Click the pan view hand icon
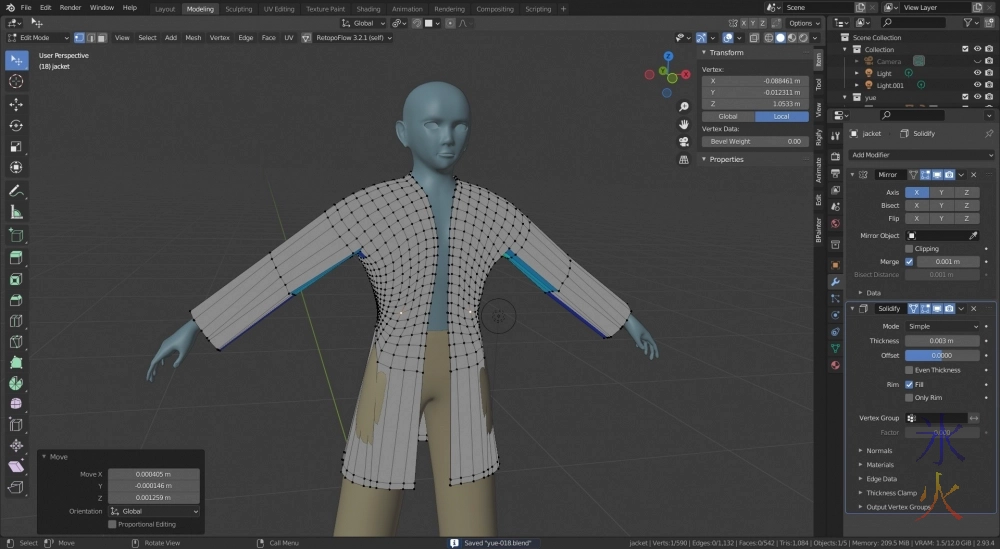This screenshot has width=1000, height=549. click(x=683, y=125)
